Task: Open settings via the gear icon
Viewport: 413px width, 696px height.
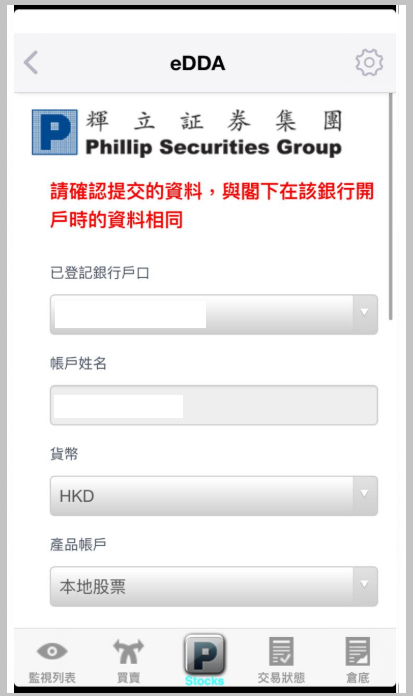Action: (x=369, y=62)
